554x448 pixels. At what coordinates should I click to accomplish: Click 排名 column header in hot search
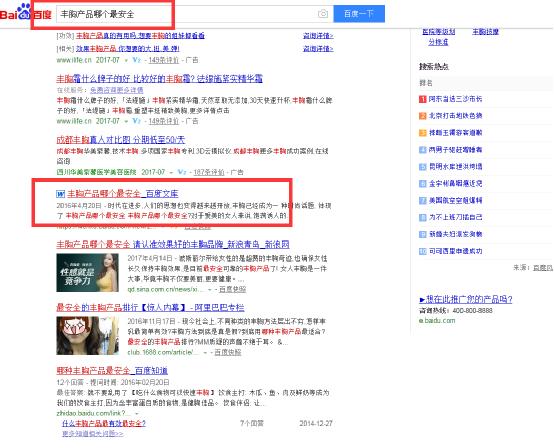coord(426,83)
